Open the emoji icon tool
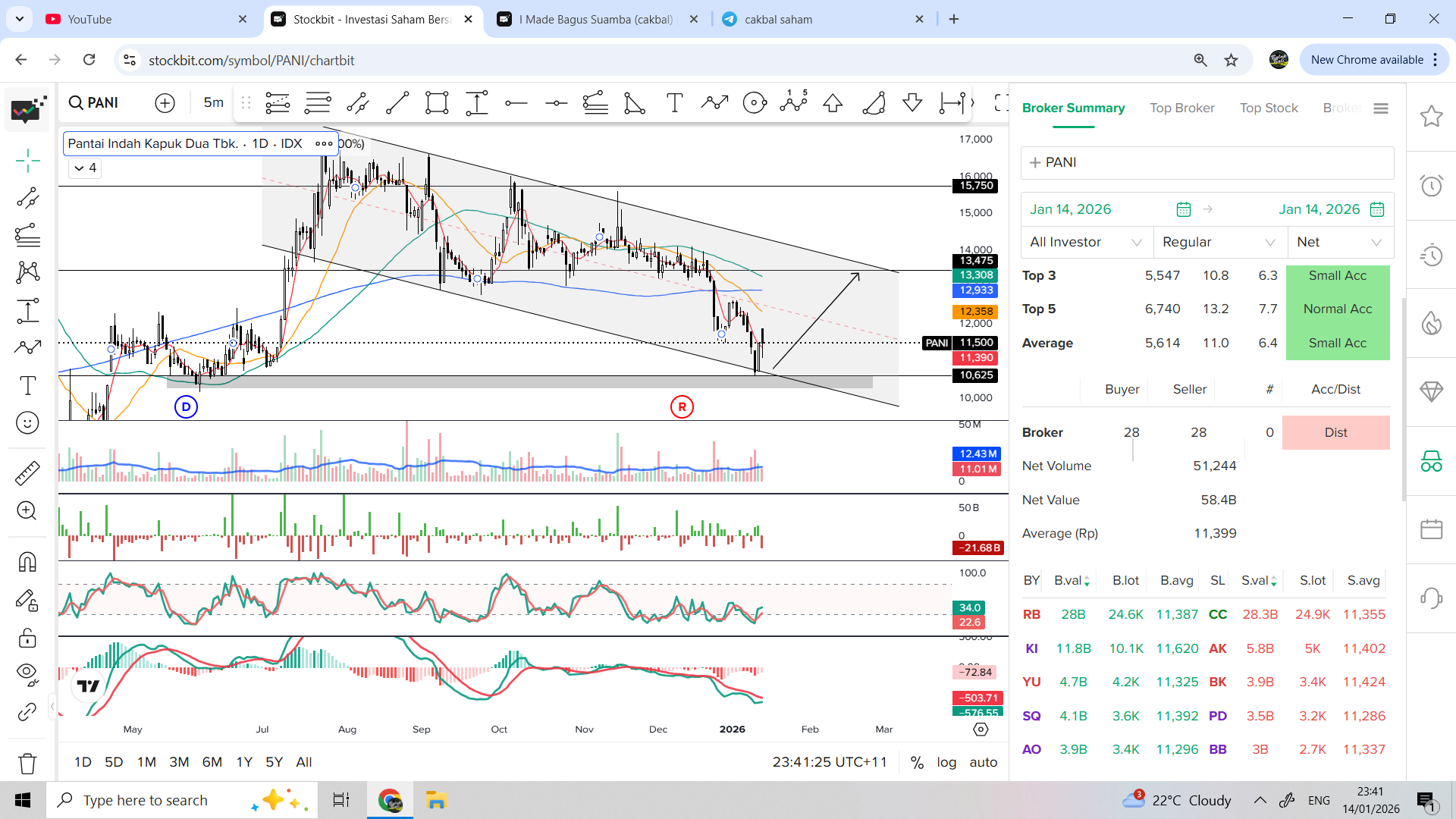 pos(28,423)
